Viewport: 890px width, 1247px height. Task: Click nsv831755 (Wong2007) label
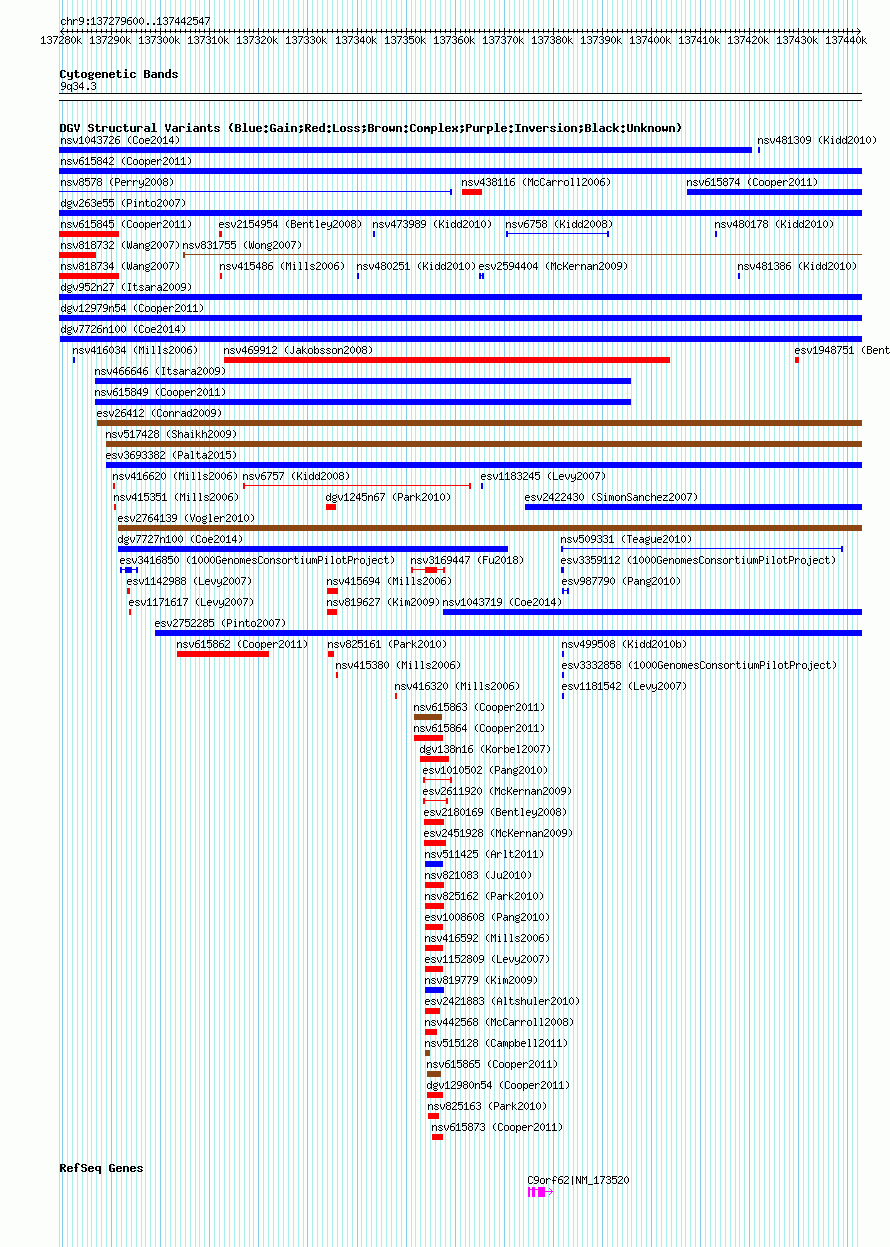point(241,245)
